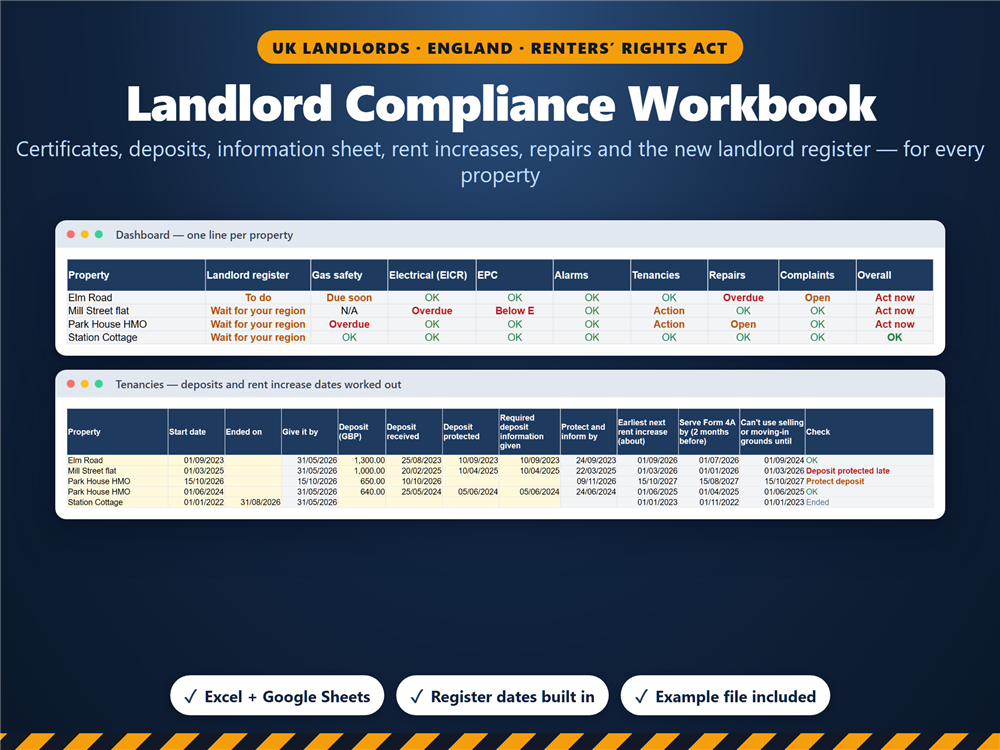Select the 'Register dates built in' pill

(502, 696)
